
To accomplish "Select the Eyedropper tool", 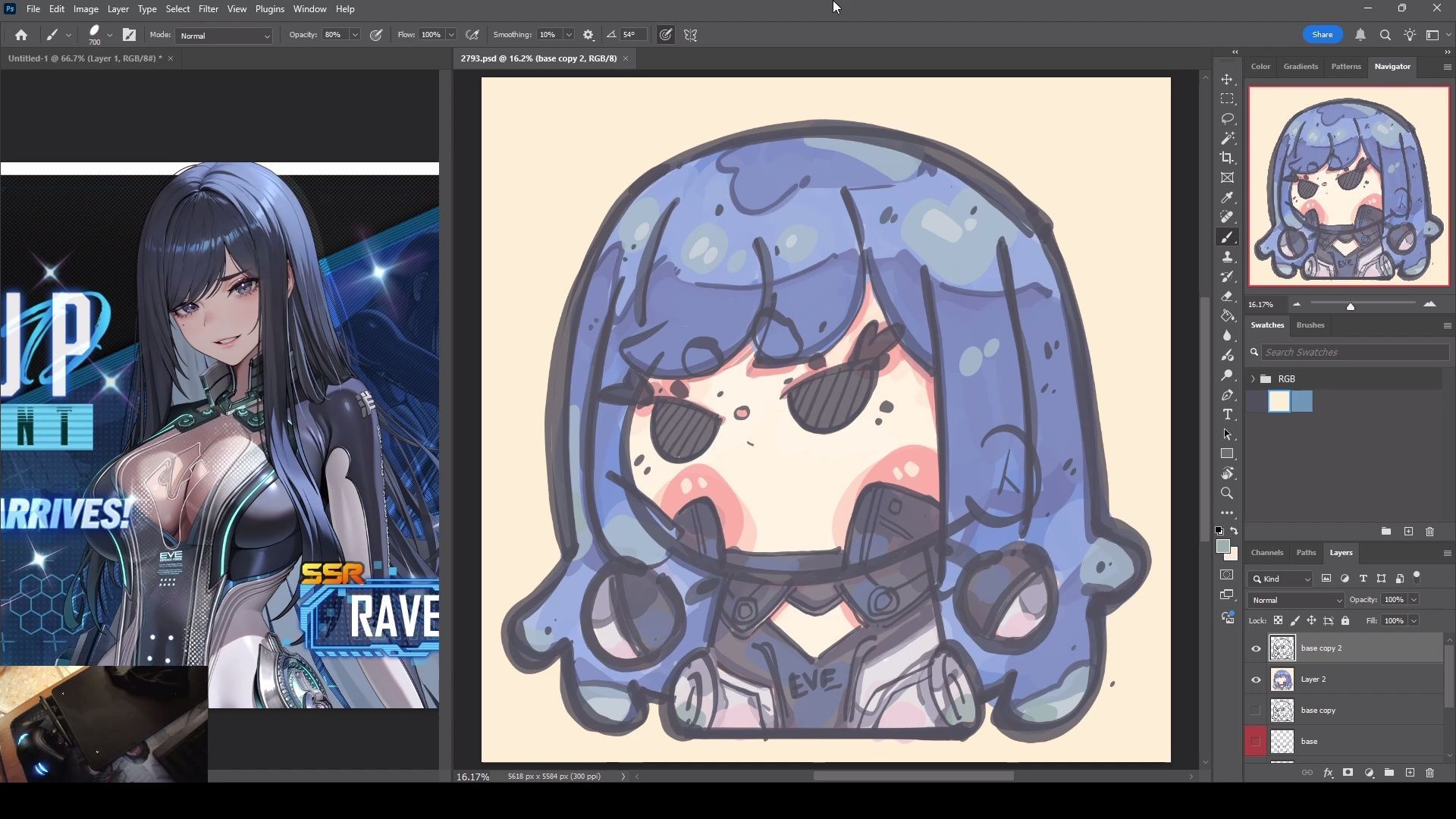I will point(1227,197).
